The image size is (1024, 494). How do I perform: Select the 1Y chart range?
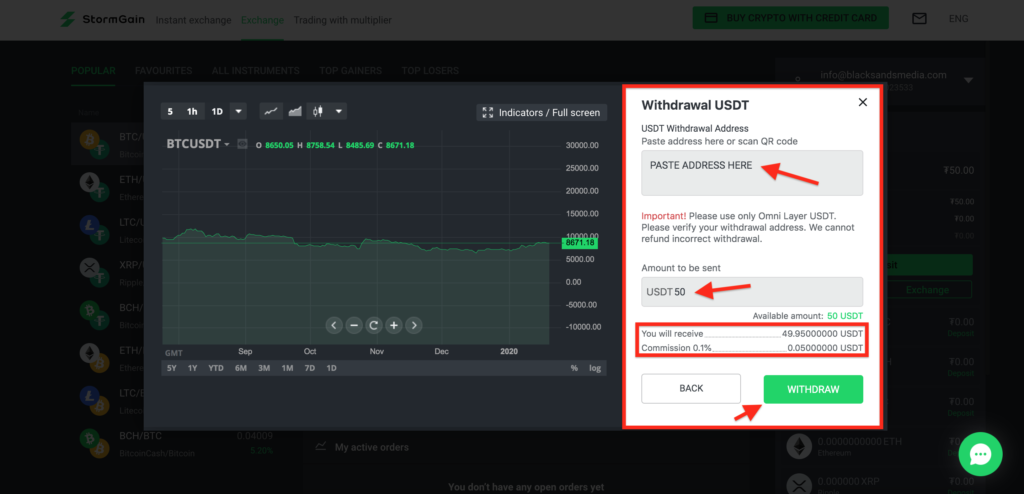coord(193,368)
